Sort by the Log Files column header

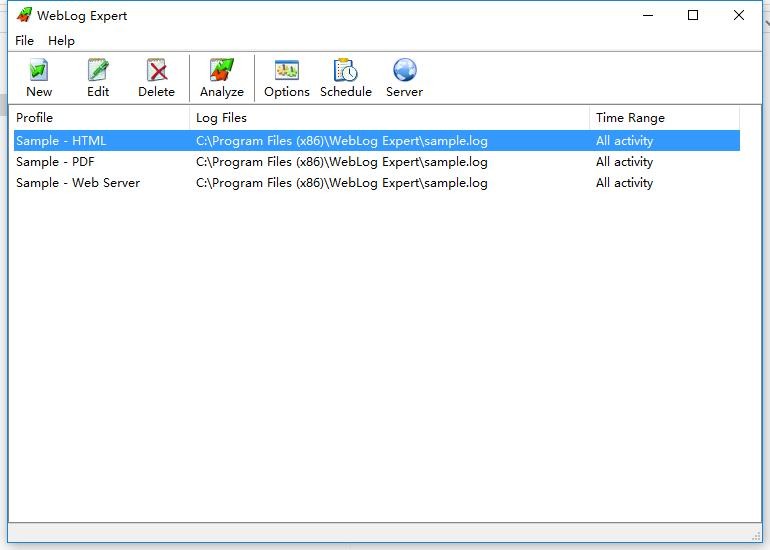coord(389,118)
